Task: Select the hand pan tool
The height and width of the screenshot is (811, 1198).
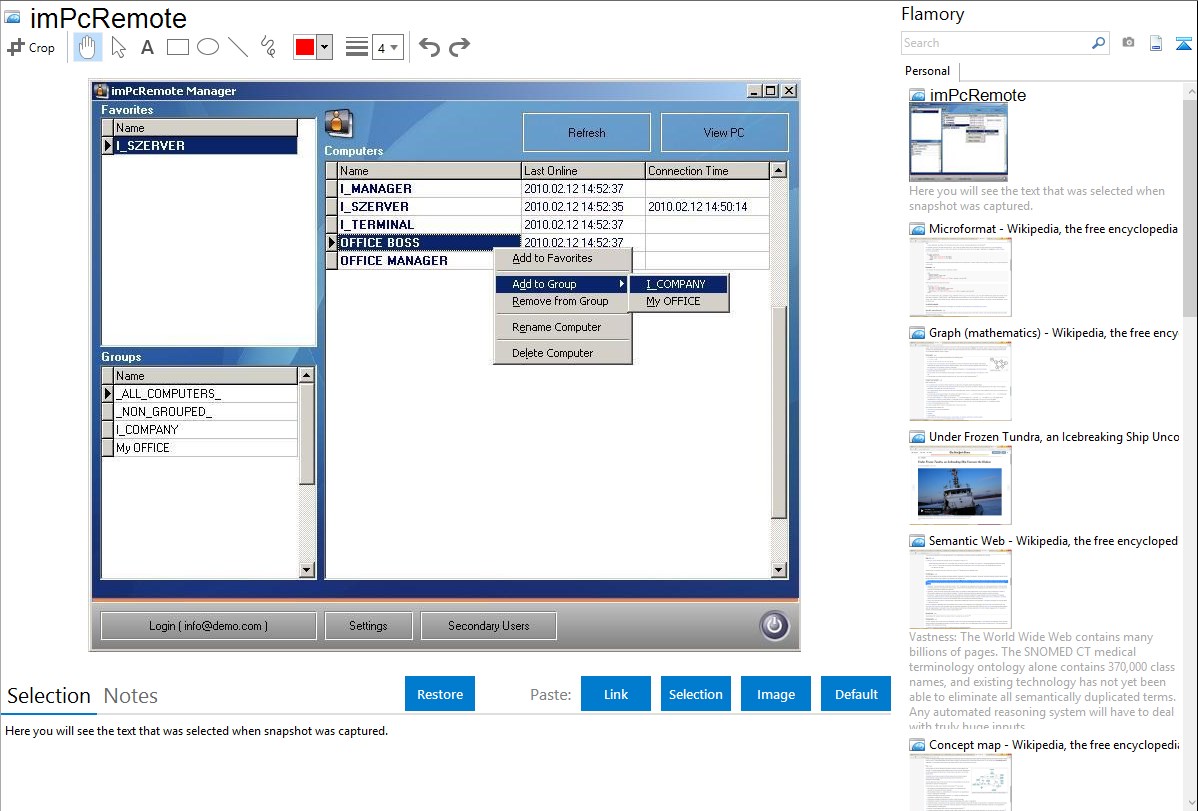Action: tap(87, 47)
